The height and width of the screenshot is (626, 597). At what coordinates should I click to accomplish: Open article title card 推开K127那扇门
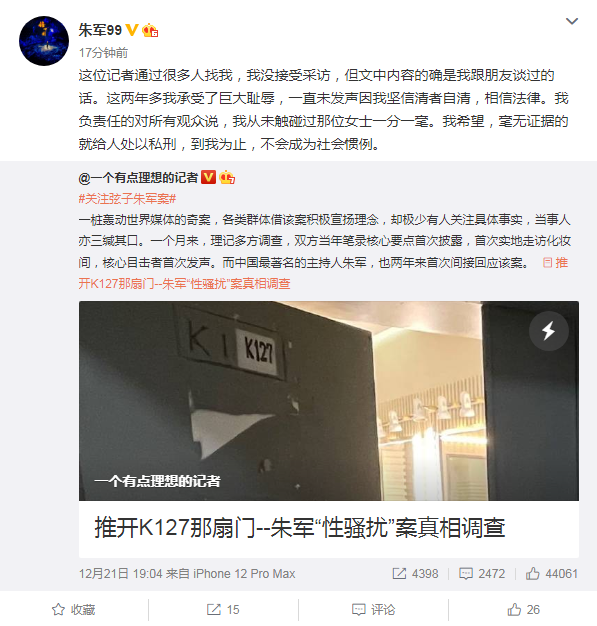click(329, 529)
